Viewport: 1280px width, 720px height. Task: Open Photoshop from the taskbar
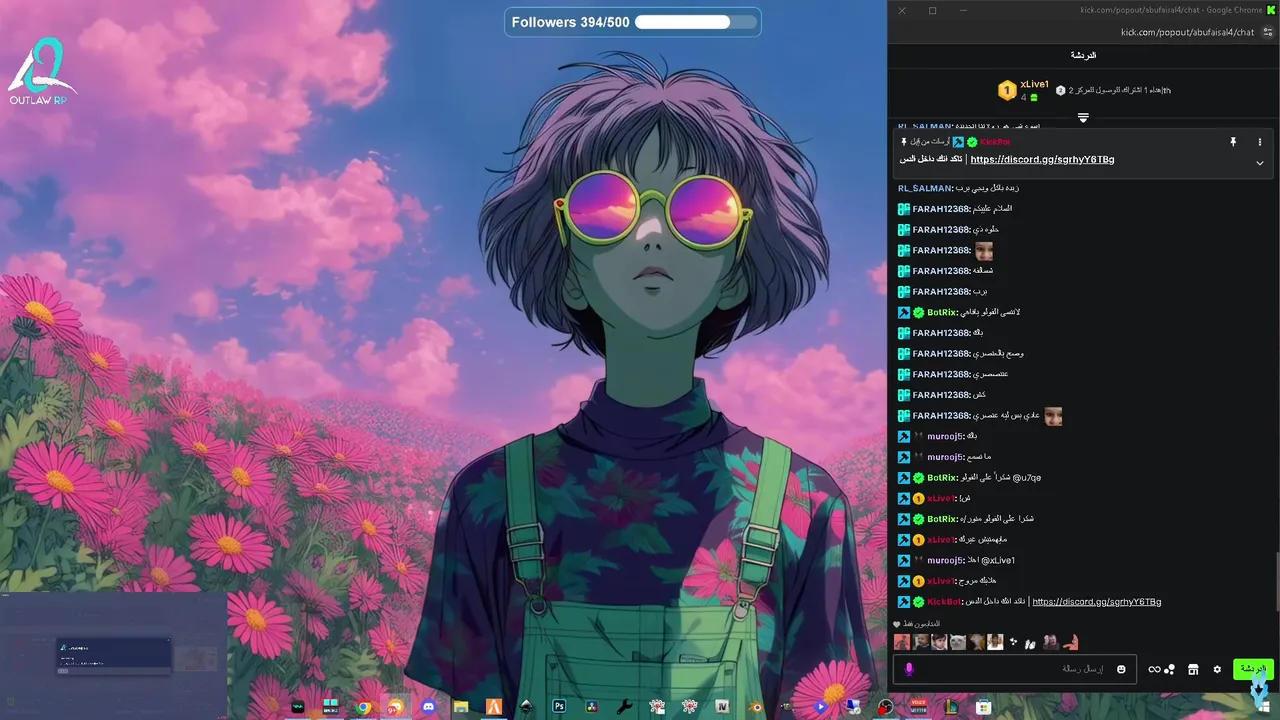[x=559, y=706]
